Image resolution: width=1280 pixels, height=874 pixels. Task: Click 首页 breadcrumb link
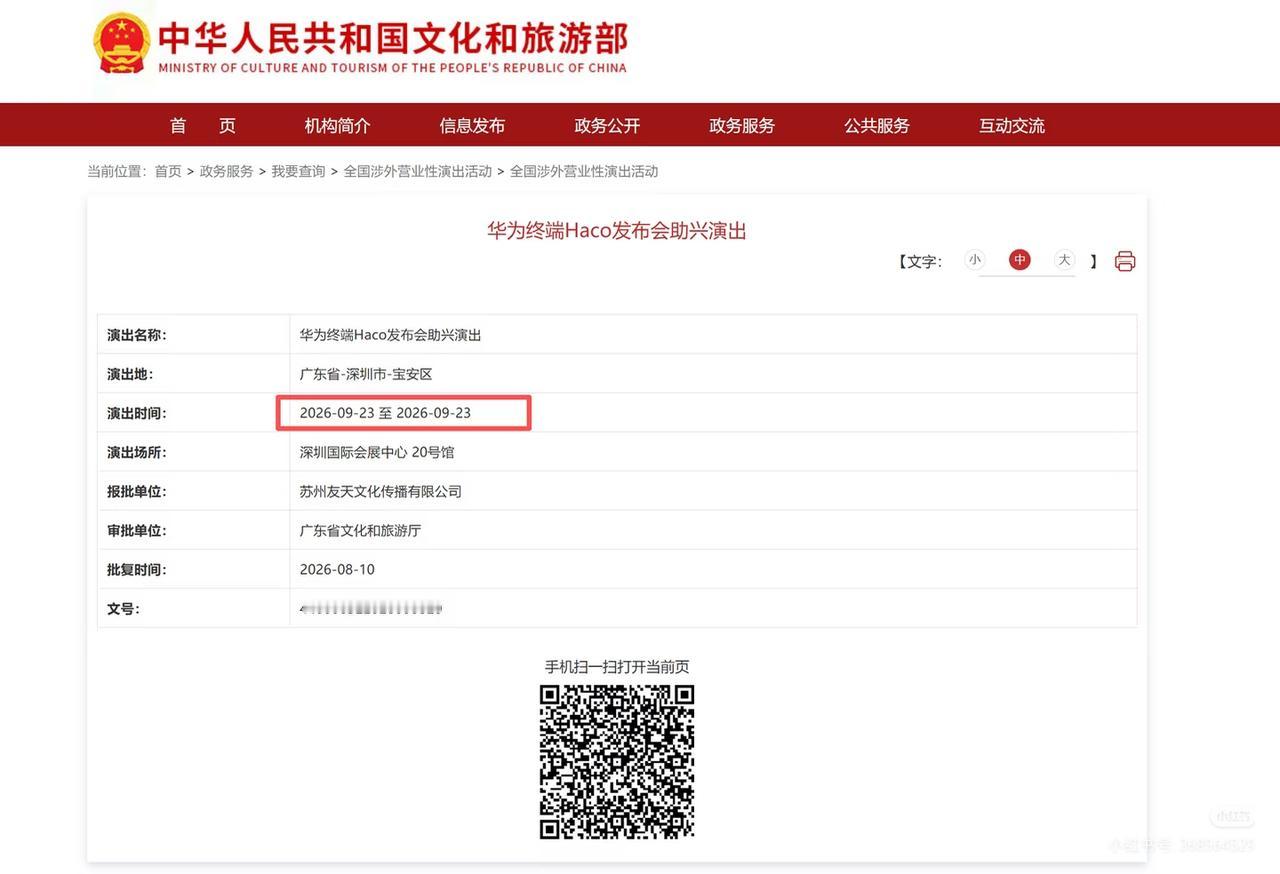(x=168, y=171)
